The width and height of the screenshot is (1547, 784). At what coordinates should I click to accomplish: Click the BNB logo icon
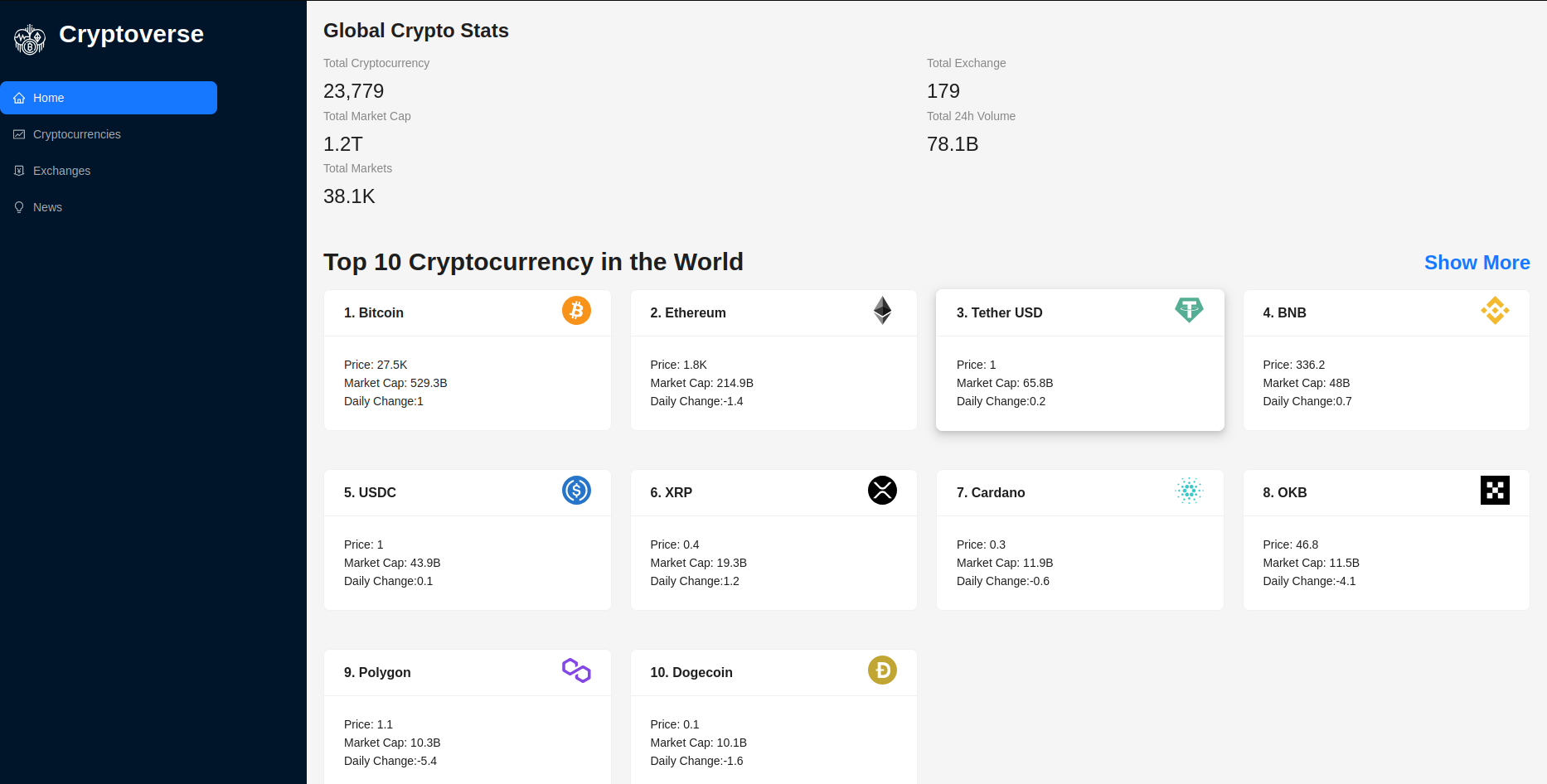point(1495,311)
